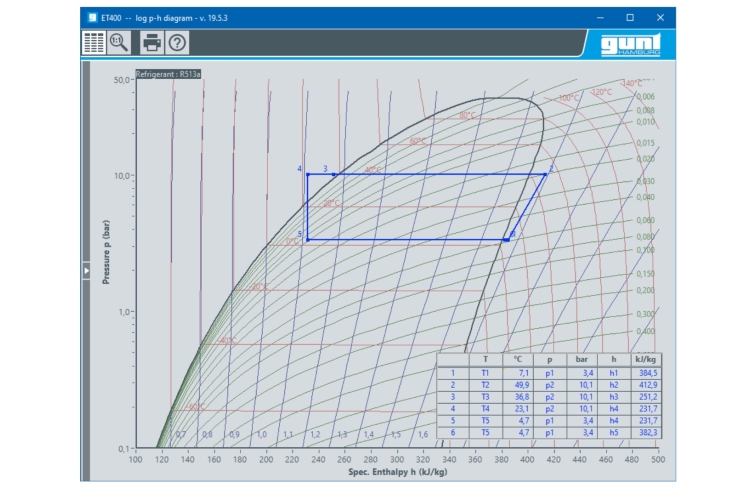Click the 1,6 entropy line label
Screen dimensions: 755x488
[423, 434]
